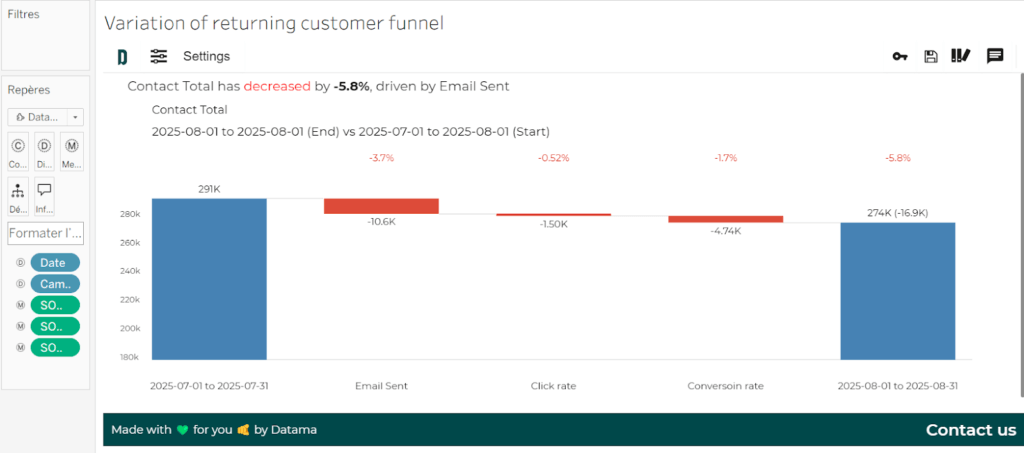Select the Cam.. dimension pill
1024x453 pixels.
point(55,284)
